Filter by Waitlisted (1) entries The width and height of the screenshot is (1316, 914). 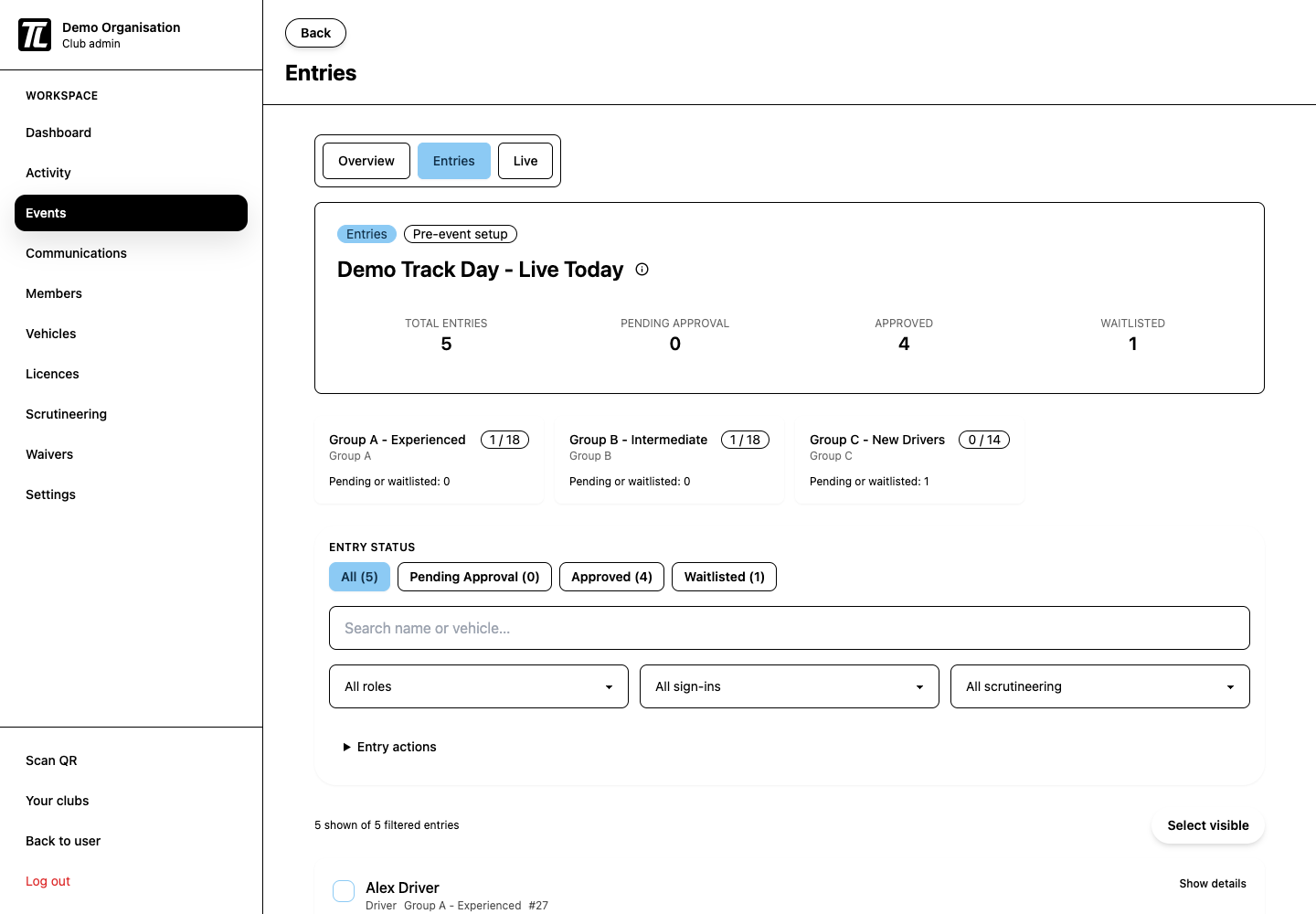coord(724,577)
